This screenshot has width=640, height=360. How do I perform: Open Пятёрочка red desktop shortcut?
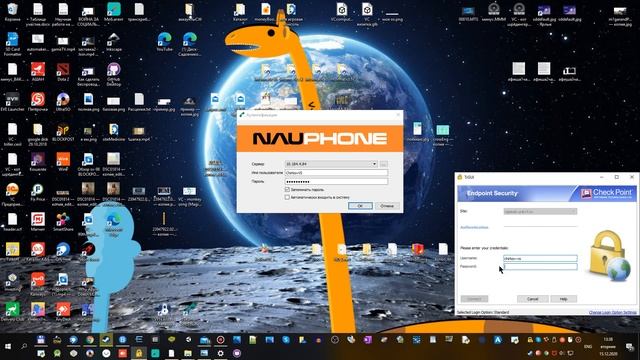(38, 102)
